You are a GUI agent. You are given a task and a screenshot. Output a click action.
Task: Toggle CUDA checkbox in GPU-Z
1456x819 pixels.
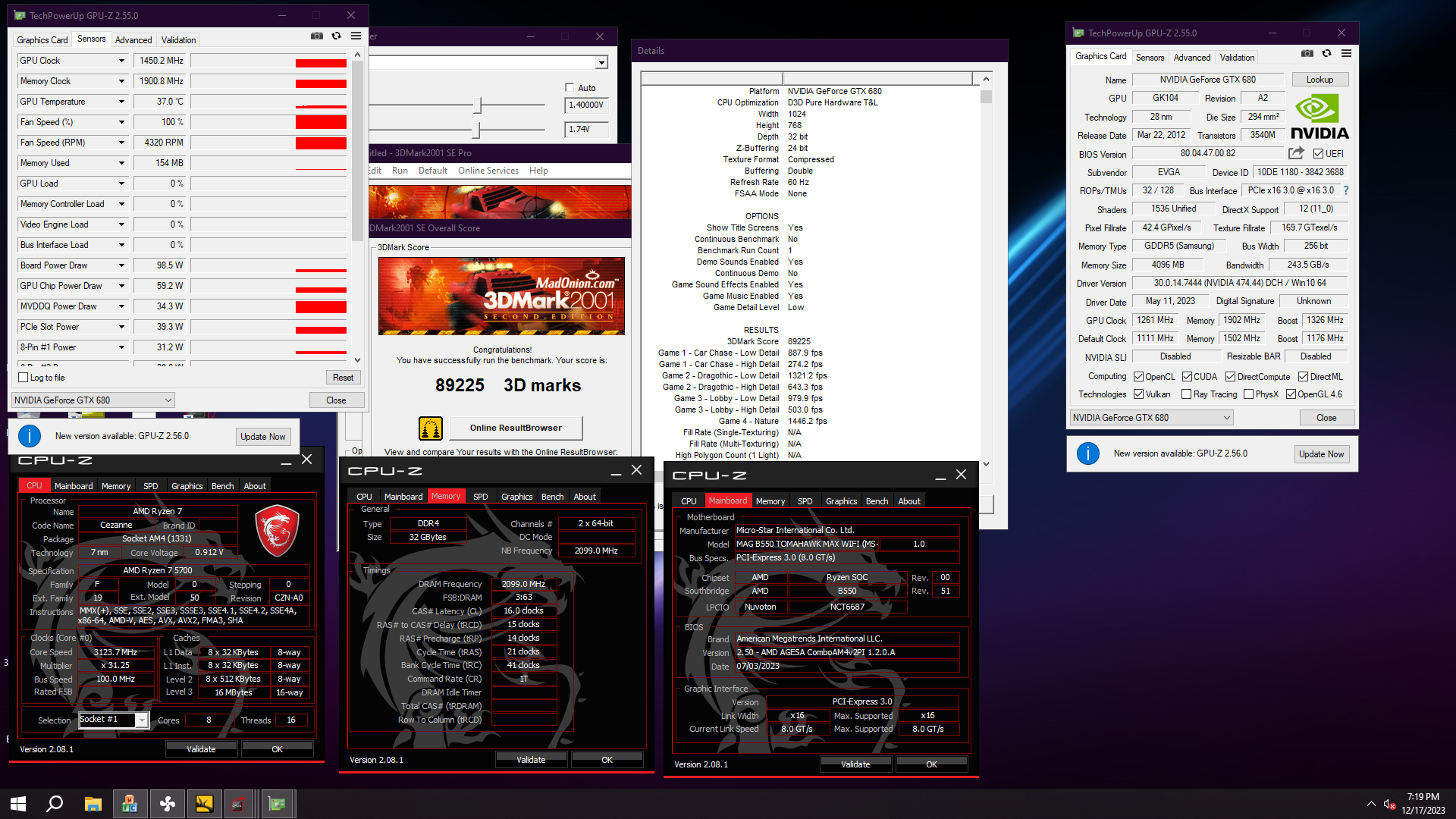(1187, 377)
